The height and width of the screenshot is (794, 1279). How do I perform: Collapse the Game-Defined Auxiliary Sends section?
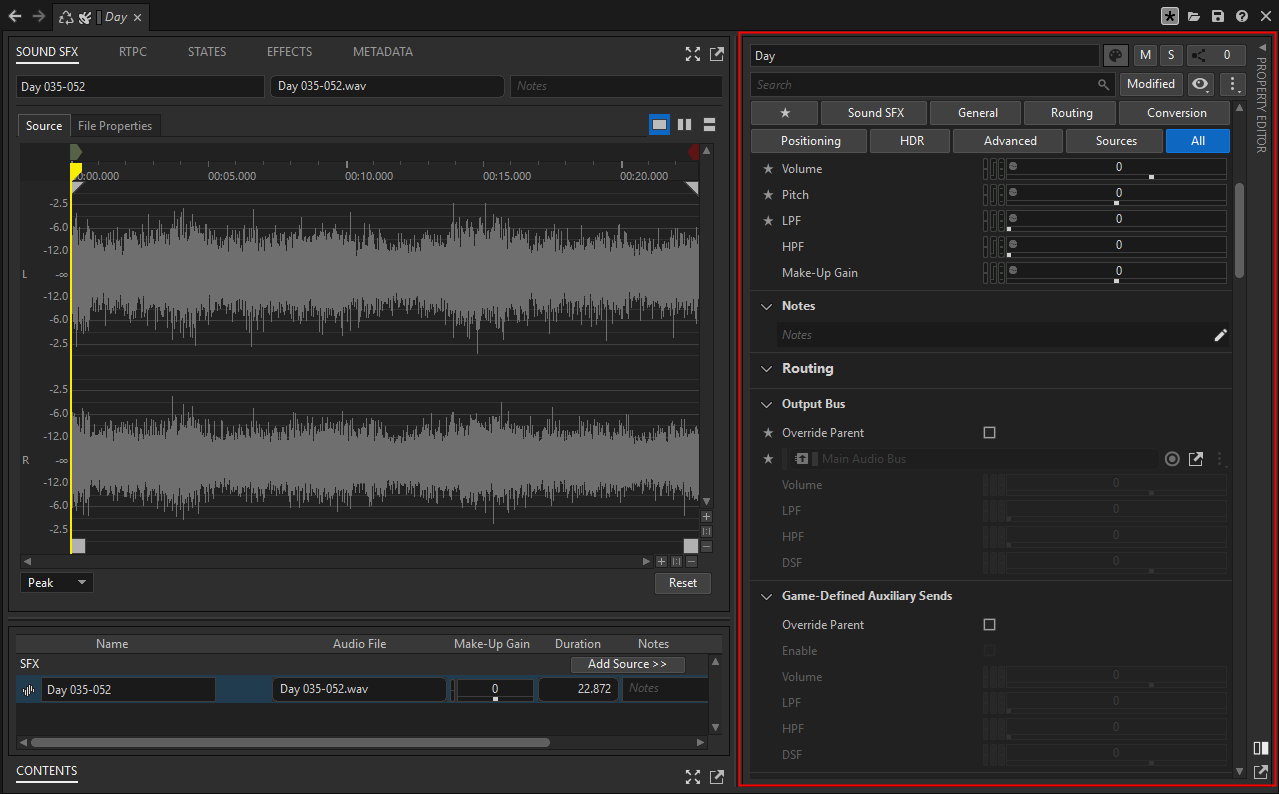coord(767,596)
